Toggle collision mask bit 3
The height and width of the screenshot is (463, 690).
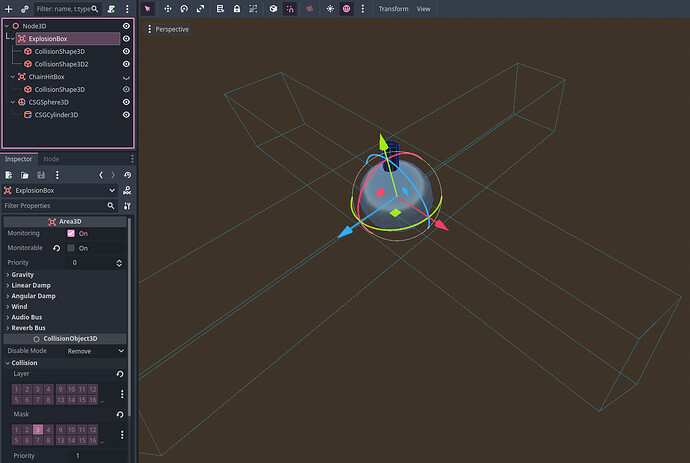[38, 430]
